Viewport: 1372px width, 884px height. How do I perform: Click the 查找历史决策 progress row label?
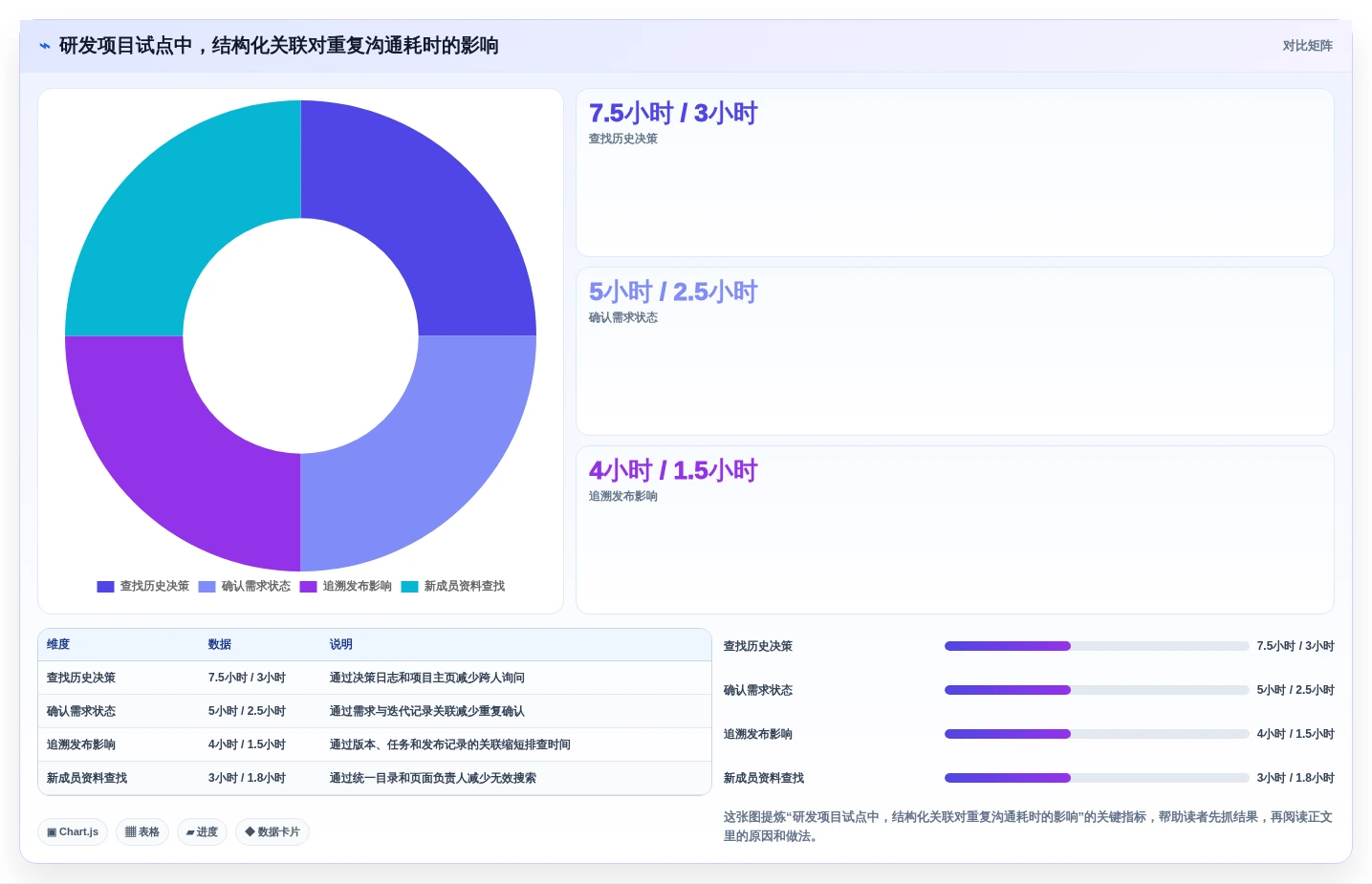coord(758,647)
